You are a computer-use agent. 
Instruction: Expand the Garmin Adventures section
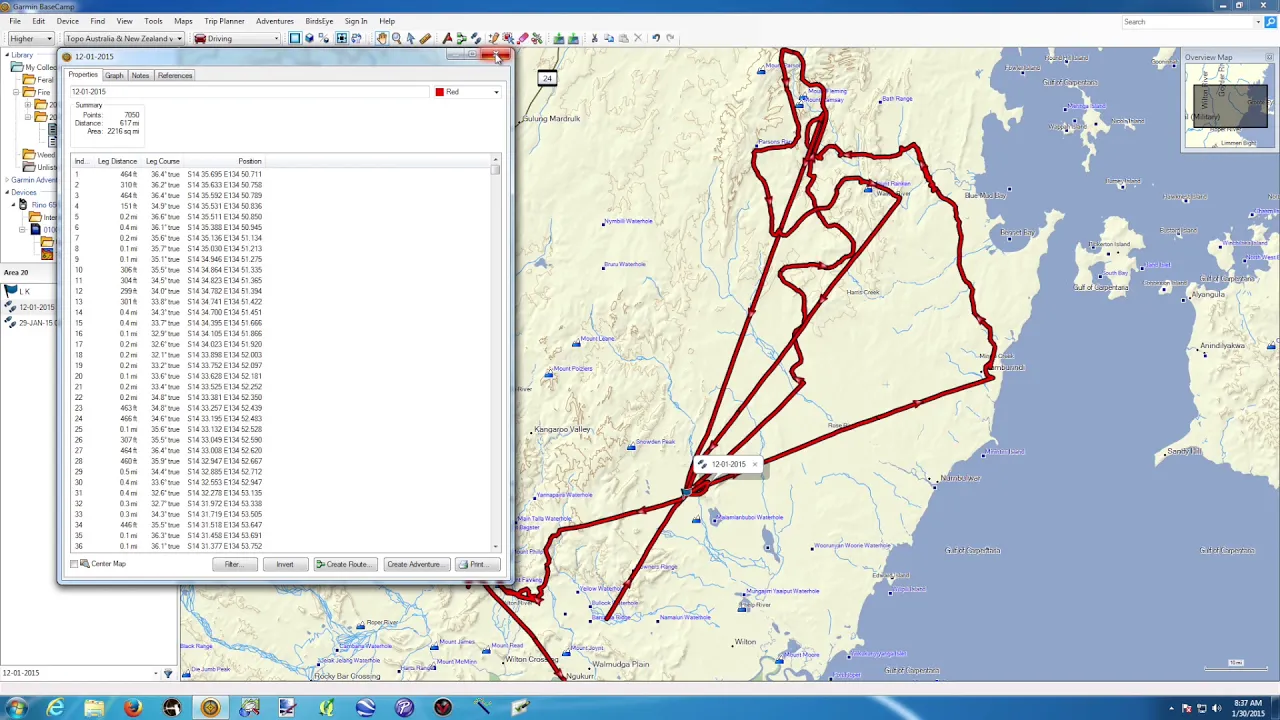(x=6, y=180)
